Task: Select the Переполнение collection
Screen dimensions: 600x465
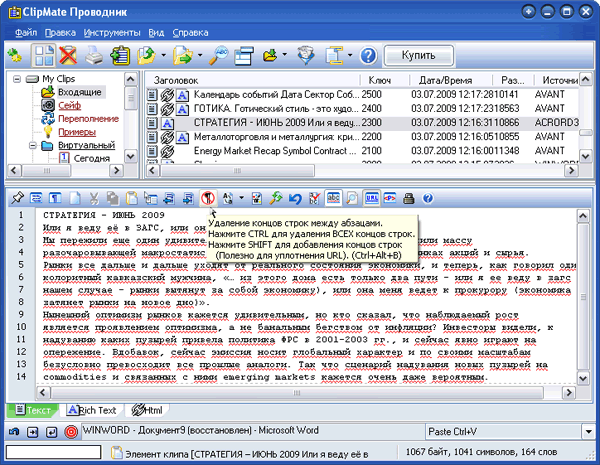Action: pos(88,119)
